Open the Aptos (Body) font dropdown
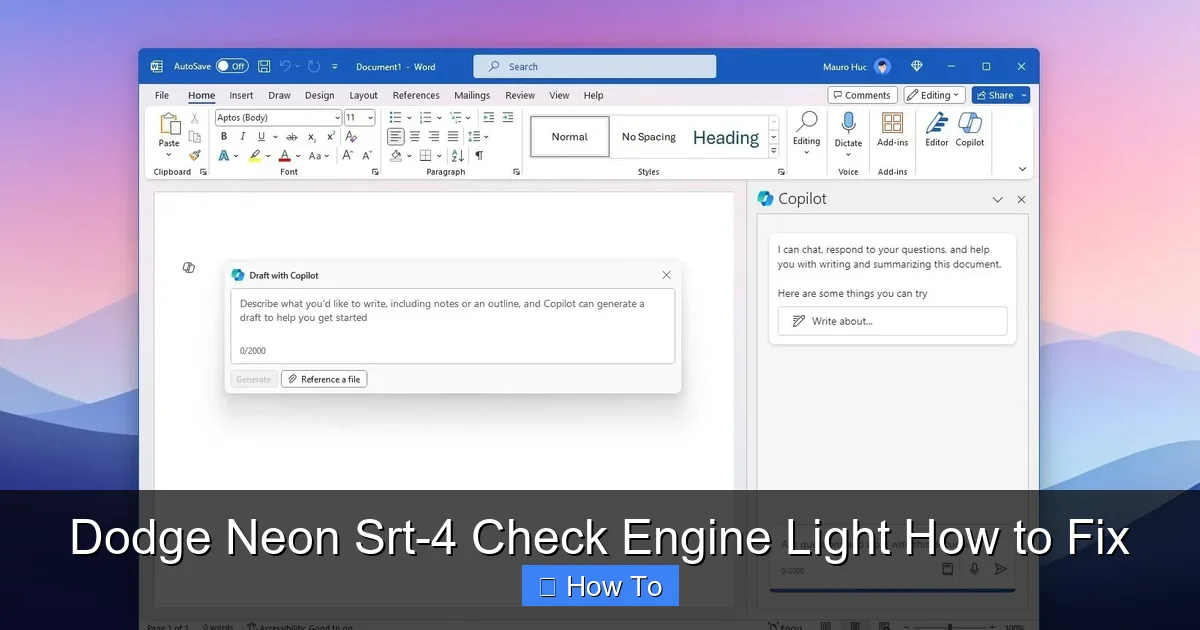This screenshot has height=630, width=1200. (277, 118)
